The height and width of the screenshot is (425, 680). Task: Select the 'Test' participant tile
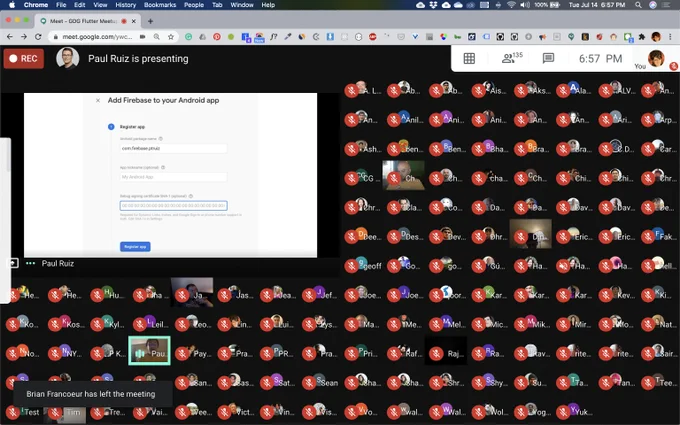(23, 410)
